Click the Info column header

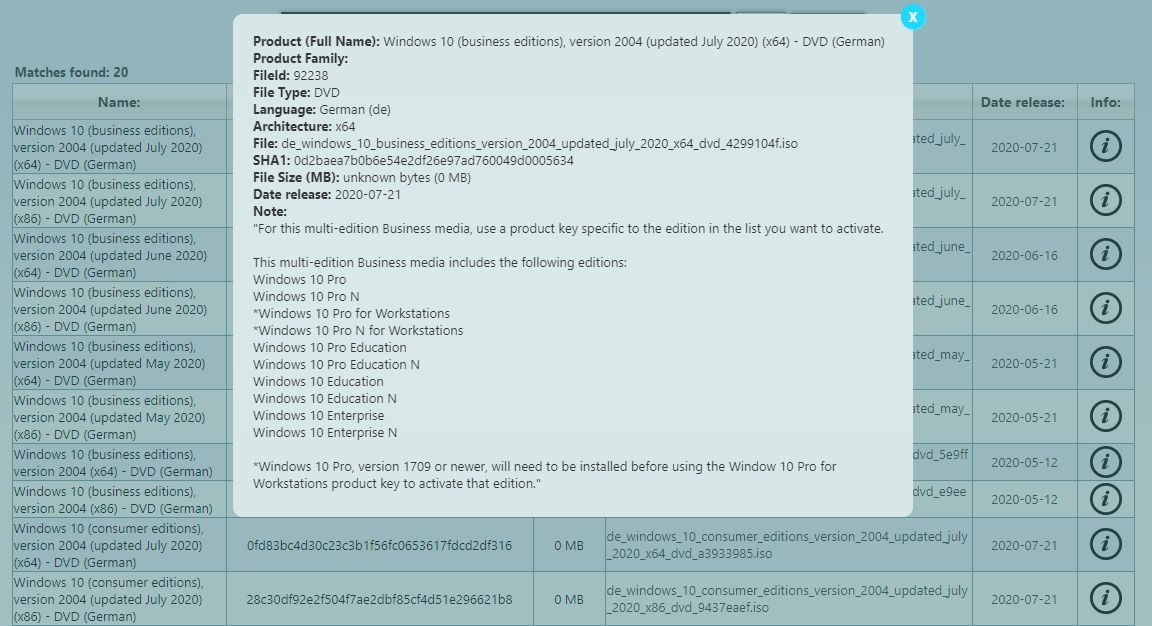tap(1105, 102)
